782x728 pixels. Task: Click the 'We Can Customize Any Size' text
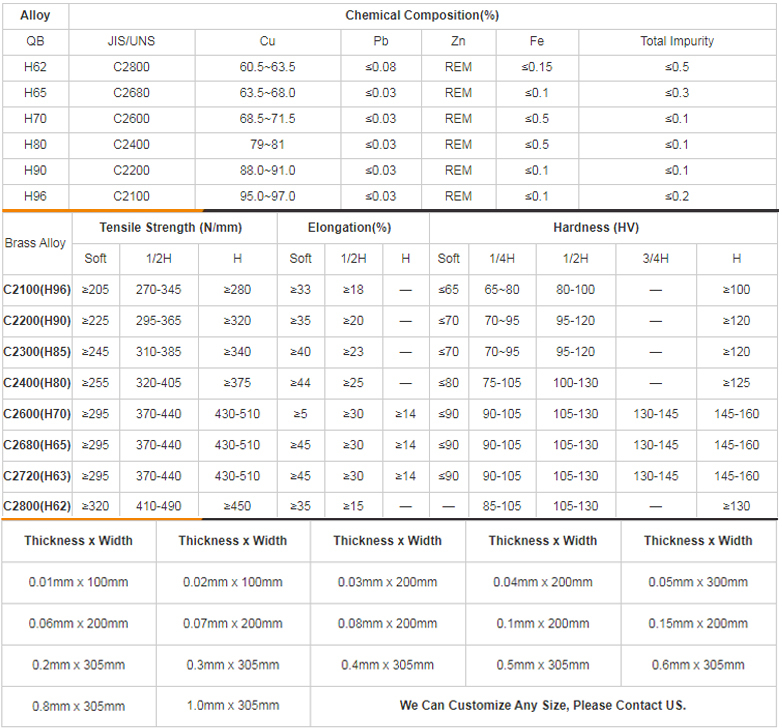[543, 705]
